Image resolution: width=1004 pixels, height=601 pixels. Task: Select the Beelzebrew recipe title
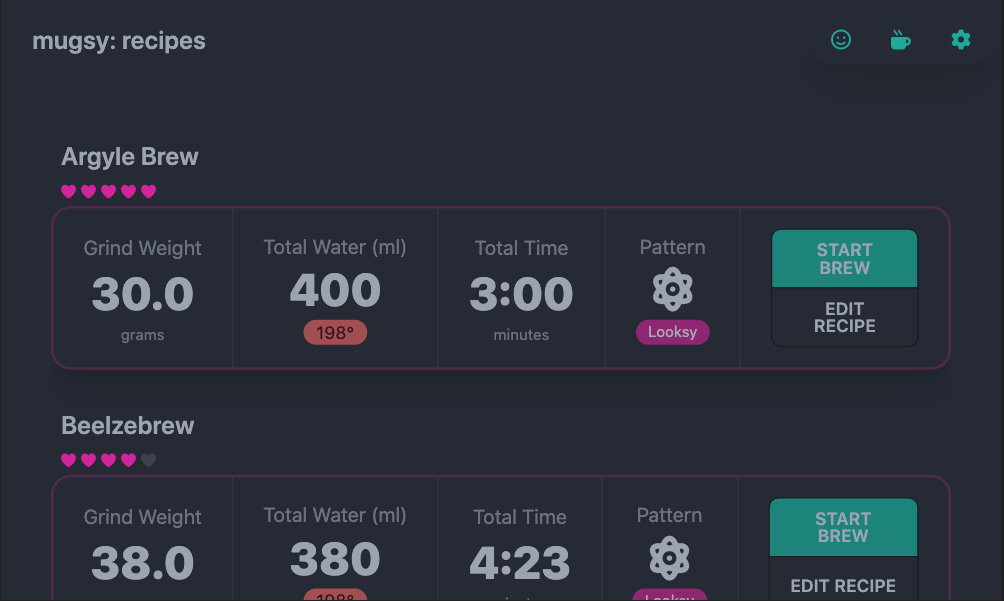coord(127,426)
